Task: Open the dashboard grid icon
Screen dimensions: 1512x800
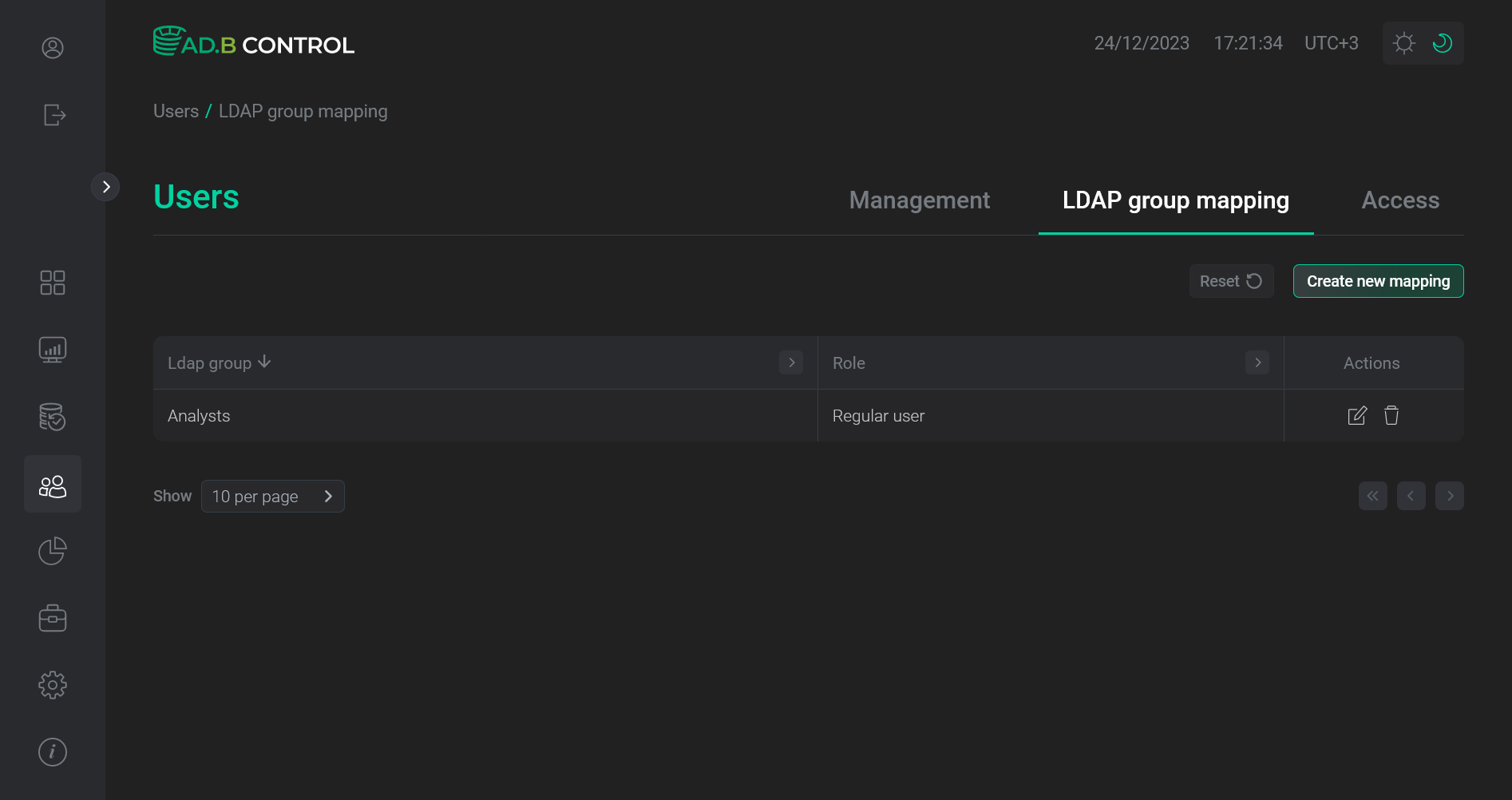Action: click(52, 282)
